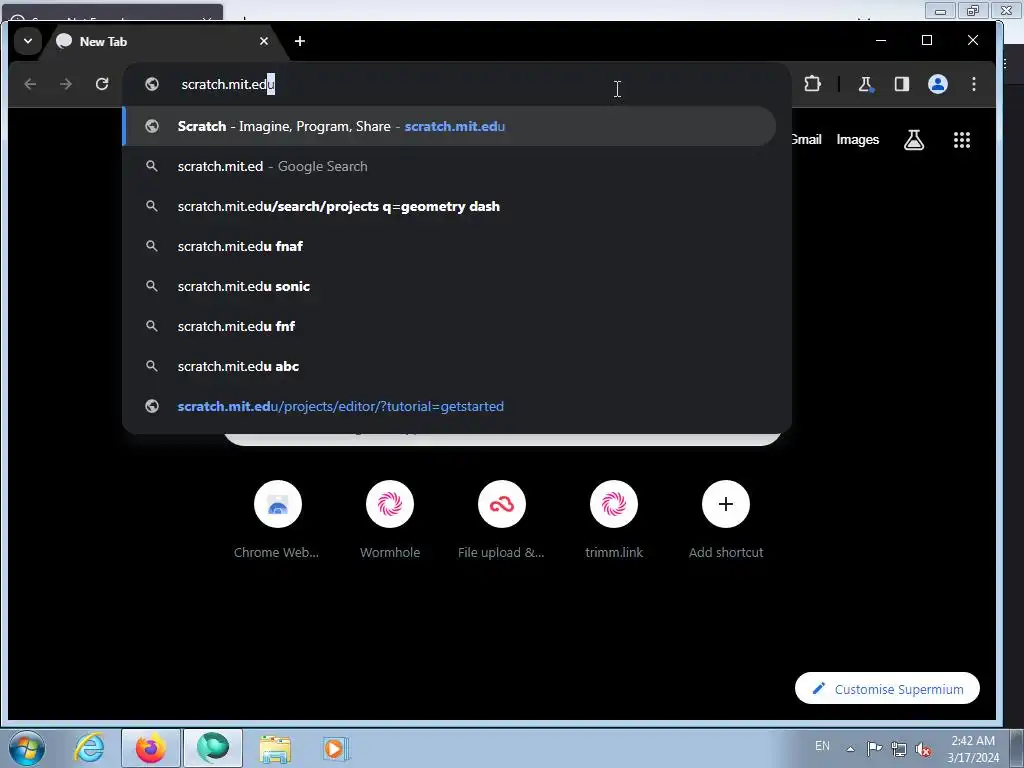Image resolution: width=1024 pixels, height=768 pixels.
Task: Choose geometry dash search projects suggestion
Action: pyautogui.click(x=449, y=206)
